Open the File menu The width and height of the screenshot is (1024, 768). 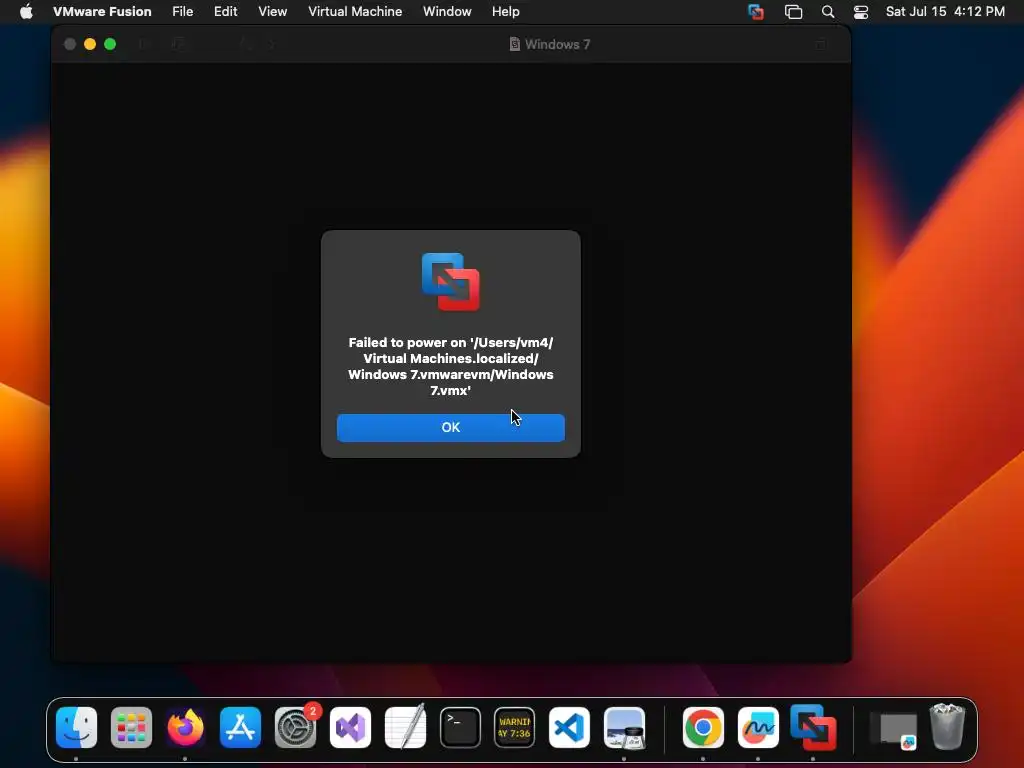point(183,11)
